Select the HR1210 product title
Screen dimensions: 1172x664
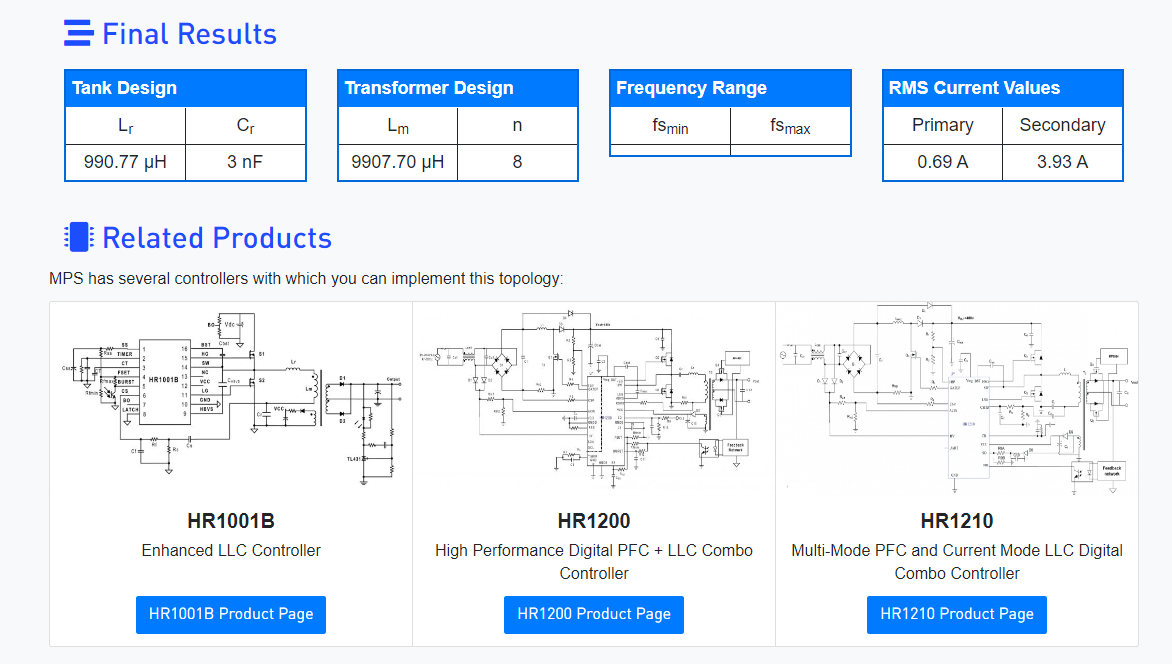(x=957, y=521)
